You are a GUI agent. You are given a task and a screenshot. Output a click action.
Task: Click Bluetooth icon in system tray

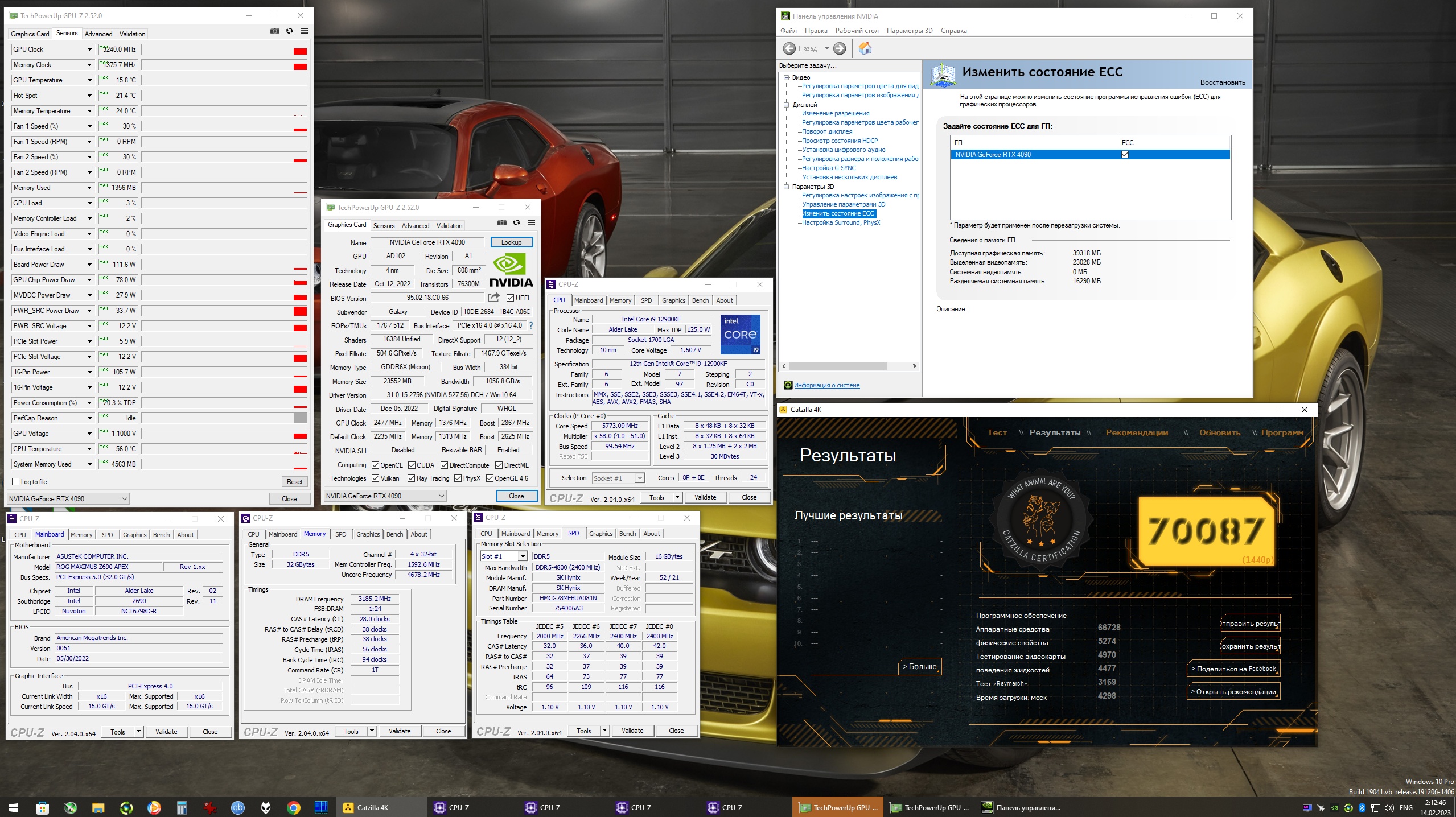pos(1362,808)
